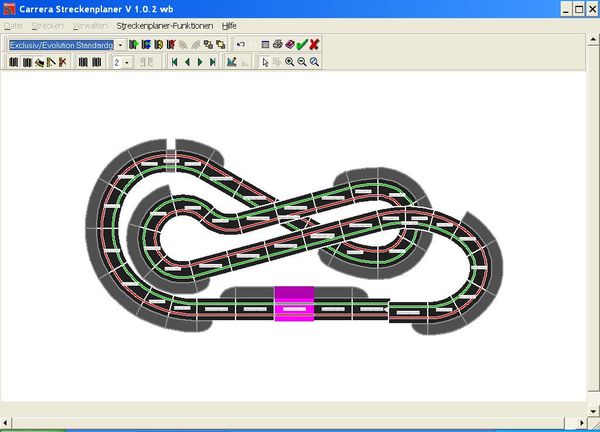Select the magenta start track section

pos(294,304)
